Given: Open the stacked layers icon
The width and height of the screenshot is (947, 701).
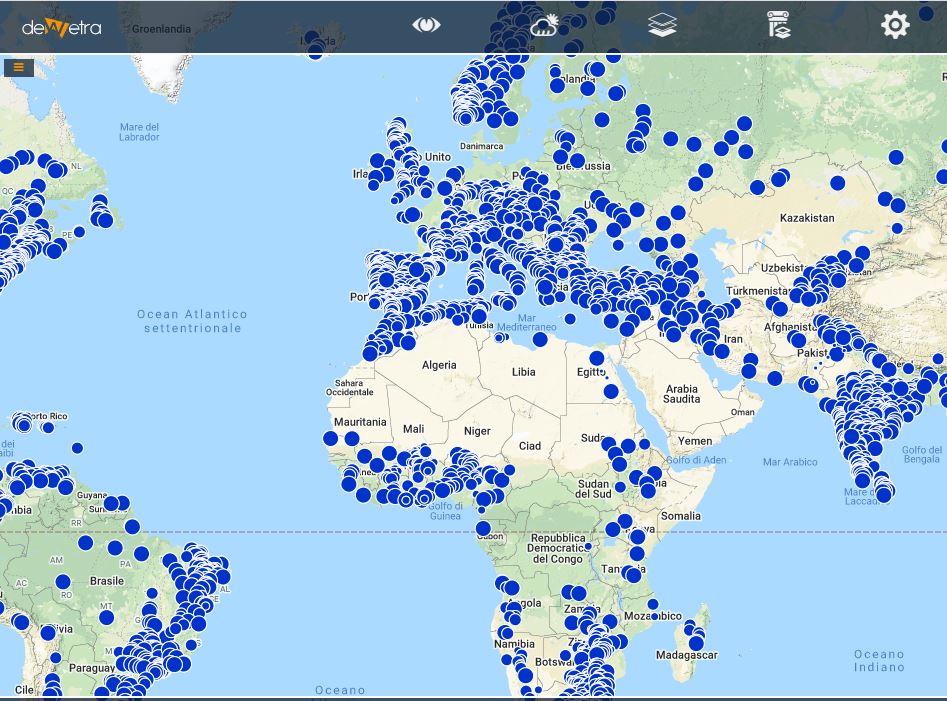Looking at the screenshot, I should [662, 25].
